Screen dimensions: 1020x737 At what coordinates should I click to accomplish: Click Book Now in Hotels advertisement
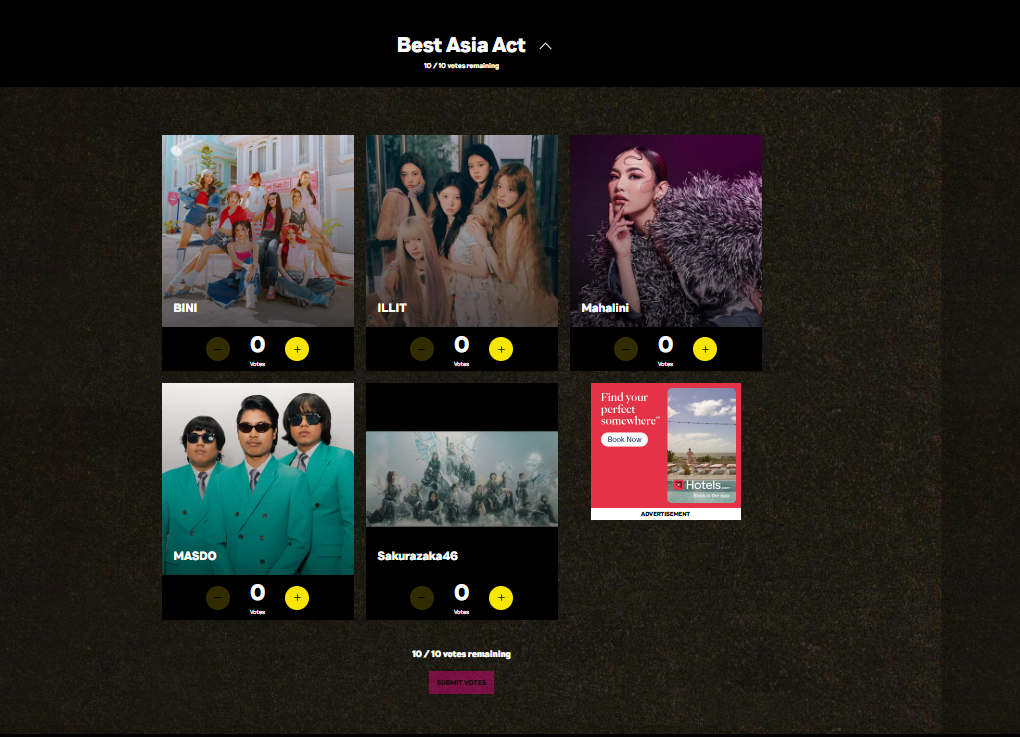(x=624, y=440)
